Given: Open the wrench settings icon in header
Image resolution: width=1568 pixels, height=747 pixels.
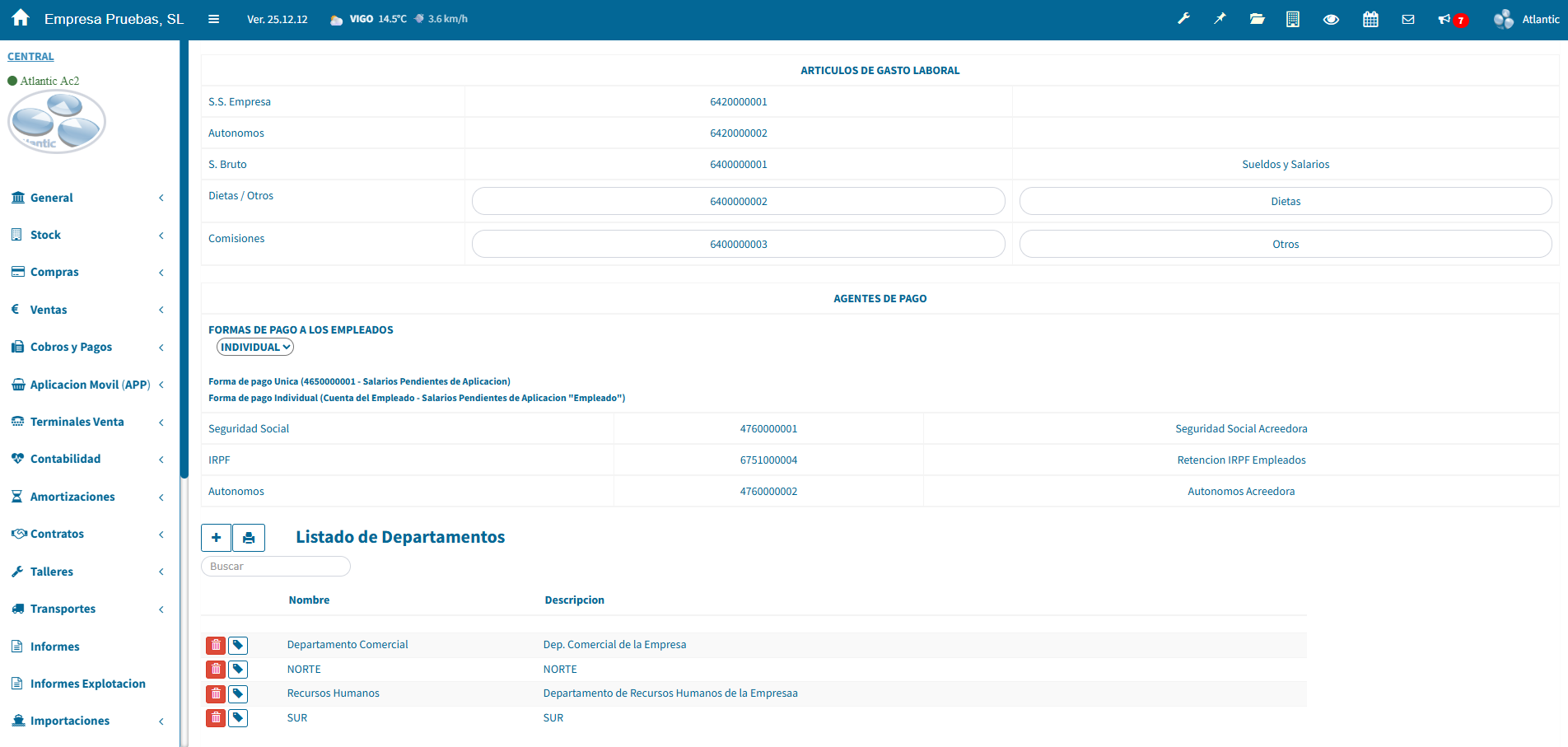Looking at the screenshot, I should 1183,19.
